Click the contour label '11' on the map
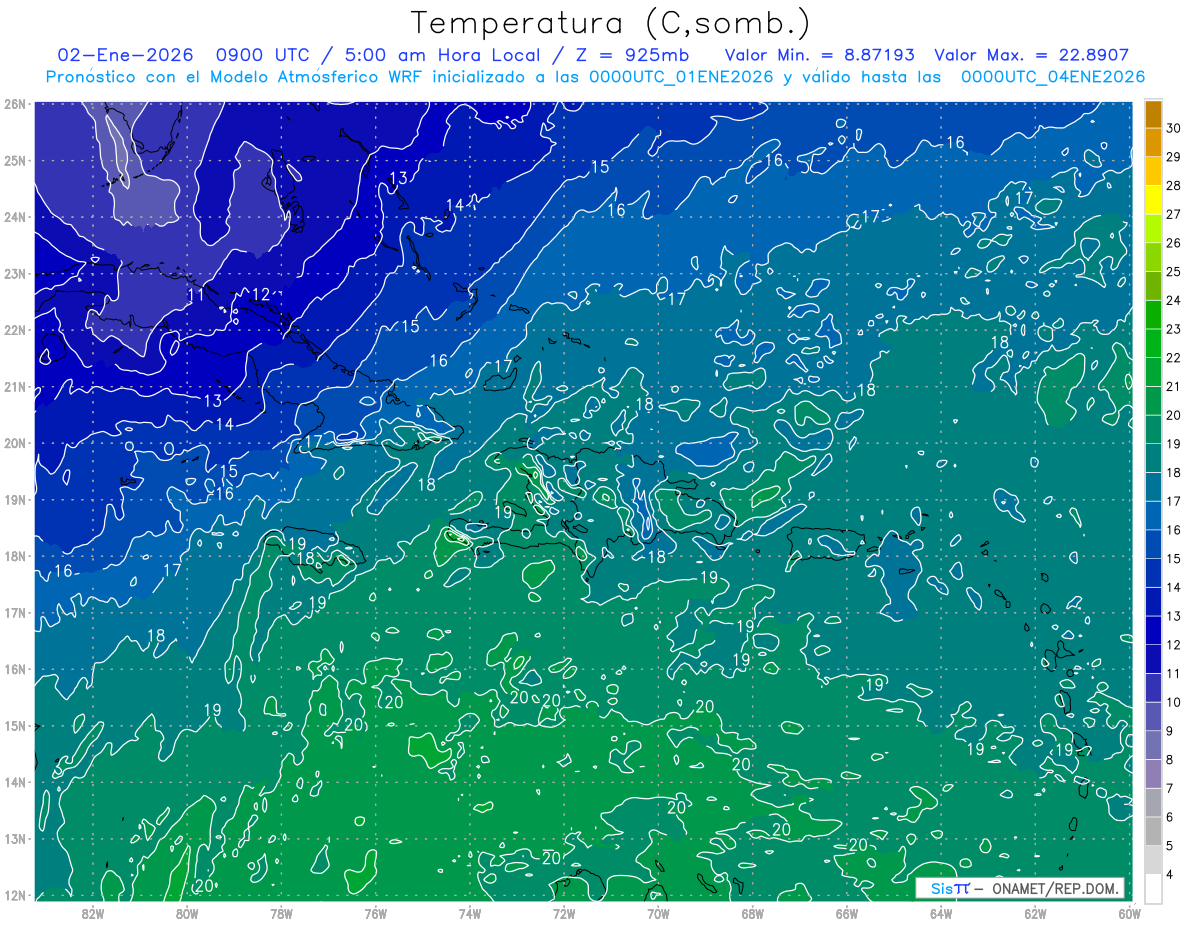This screenshot has height=927, width=1200. tap(196, 294)
